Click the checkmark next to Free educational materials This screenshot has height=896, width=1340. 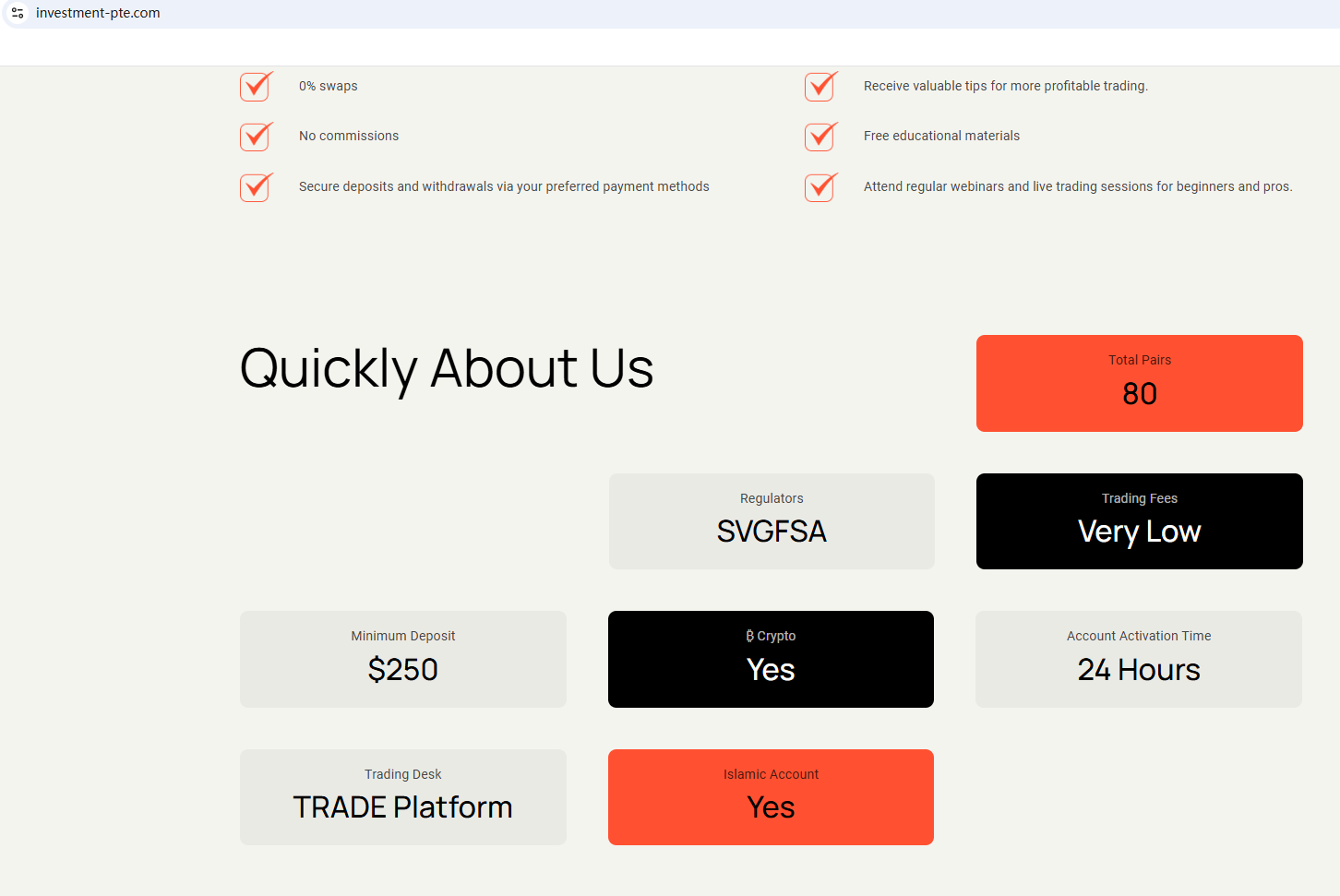(x=820, y=137)
